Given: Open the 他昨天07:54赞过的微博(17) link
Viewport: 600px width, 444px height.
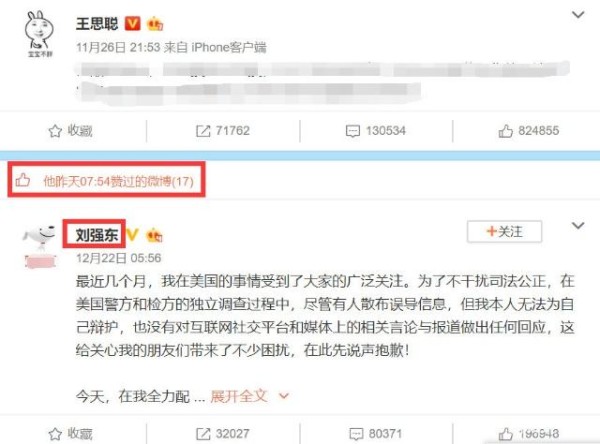Looking at the screenshot, I should 118,181.
